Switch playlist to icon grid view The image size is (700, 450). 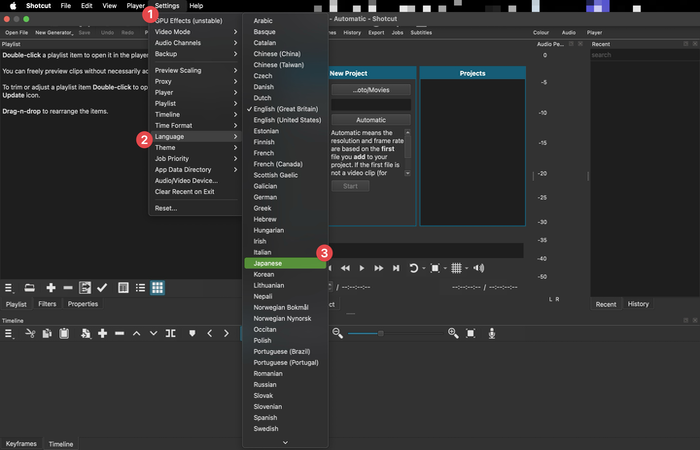tap(157, 288)
